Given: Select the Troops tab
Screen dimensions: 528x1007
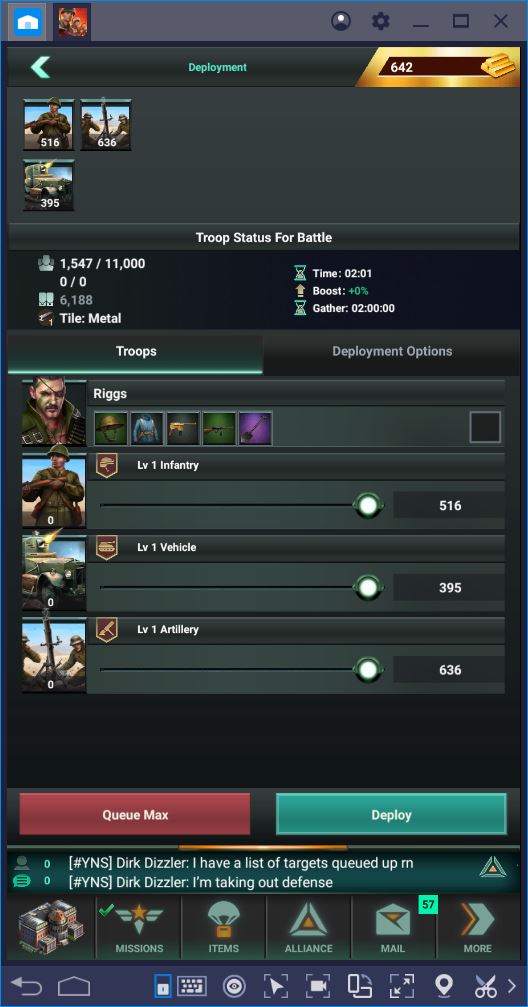Looking at the screenshot, I should [x=136, y=351].
